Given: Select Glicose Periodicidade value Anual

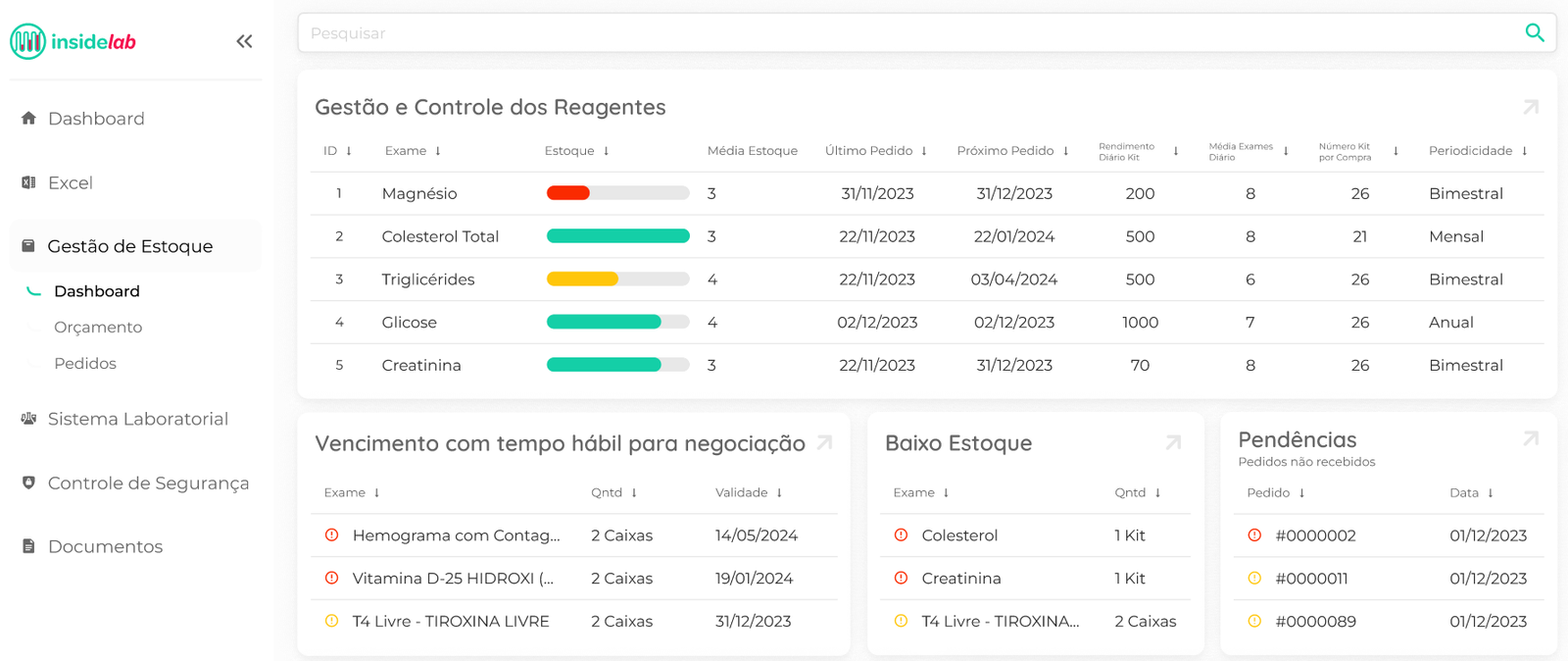Looking at the screenshot, I should tap(1451, 322).
